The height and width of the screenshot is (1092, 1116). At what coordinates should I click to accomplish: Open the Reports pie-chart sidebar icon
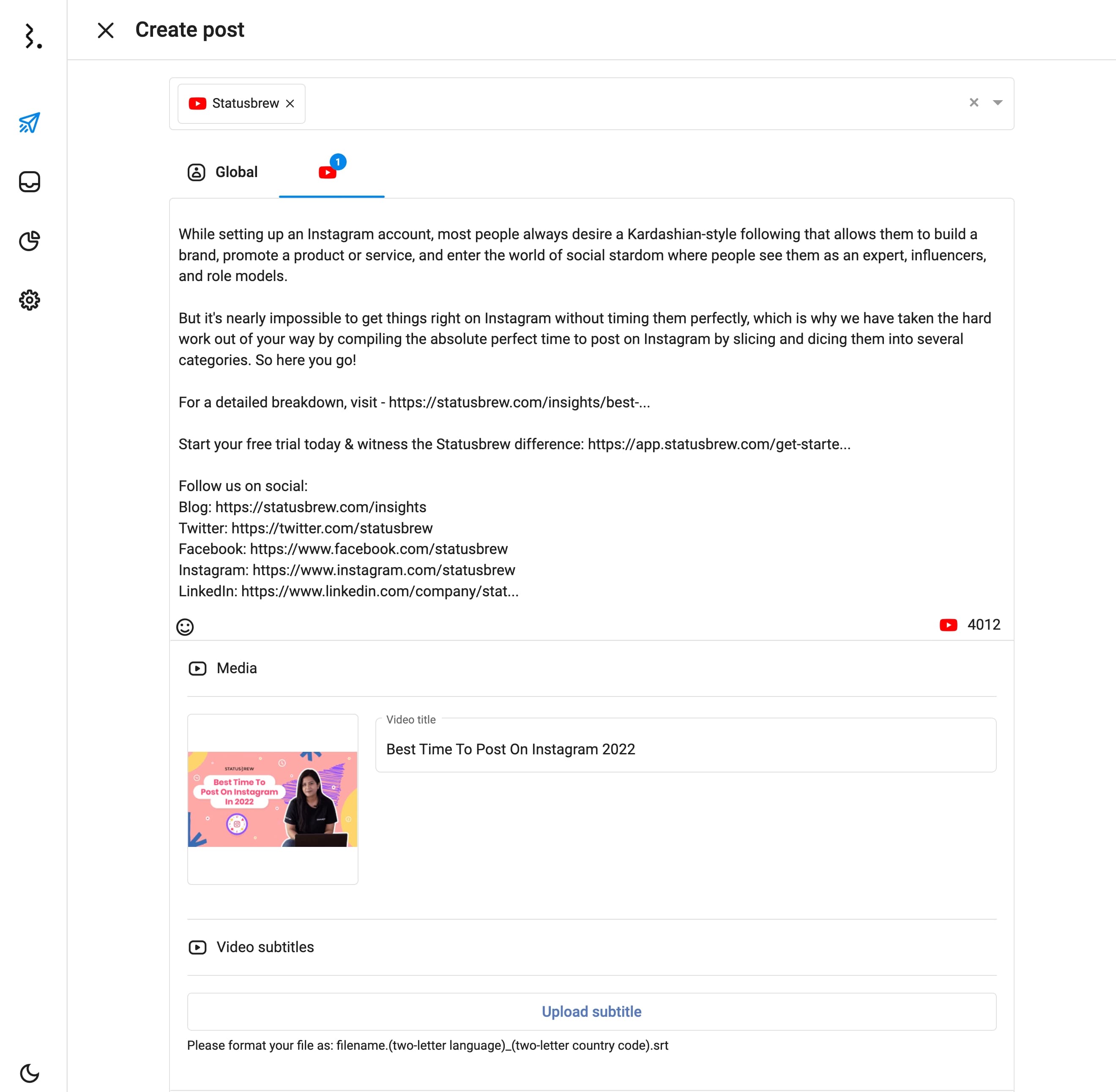[x=29, y=241]
